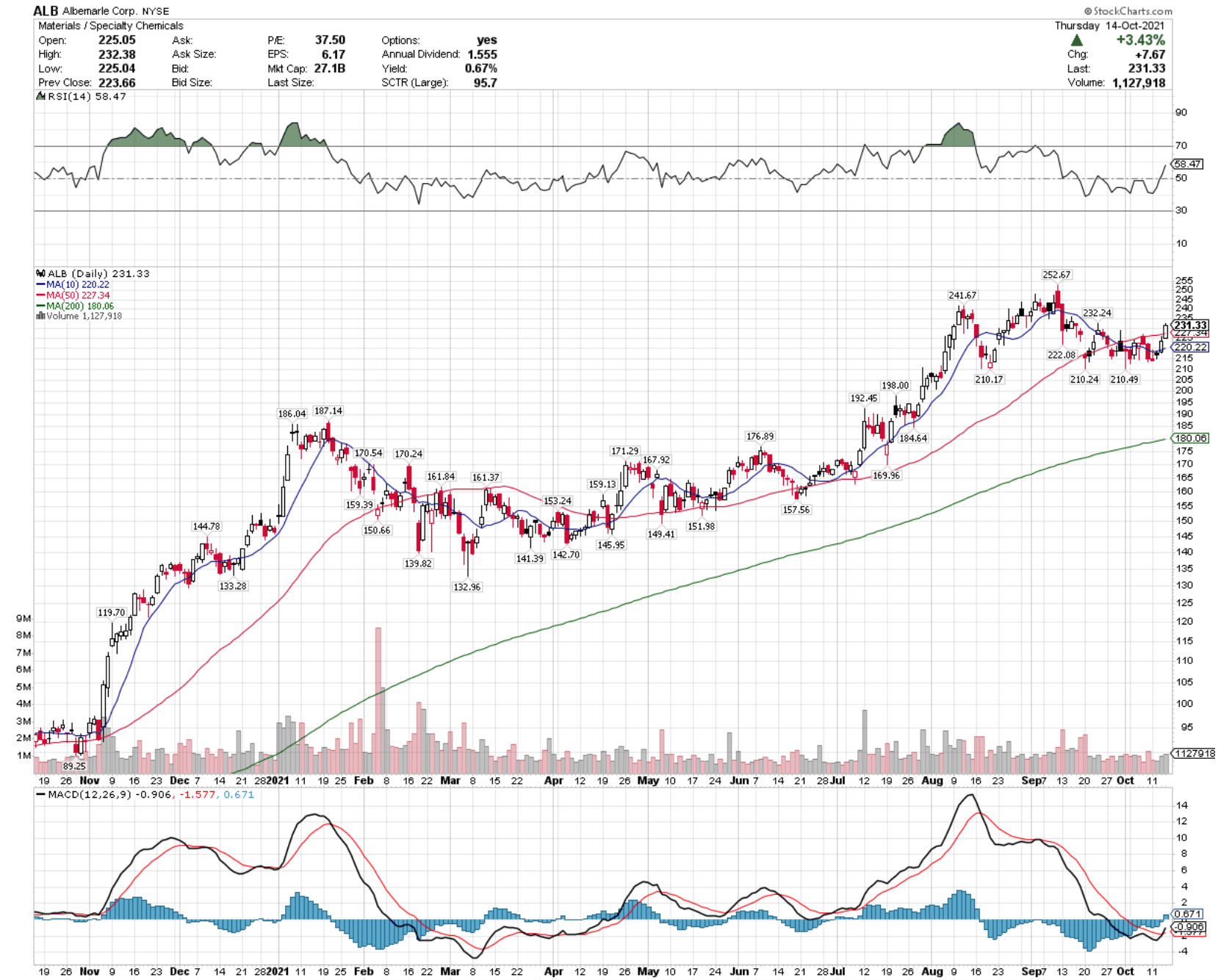The image size is (1218, 980).
Task: Click the Yield value 0.67%
Action: pyautogui.click(x=480, y=68)
